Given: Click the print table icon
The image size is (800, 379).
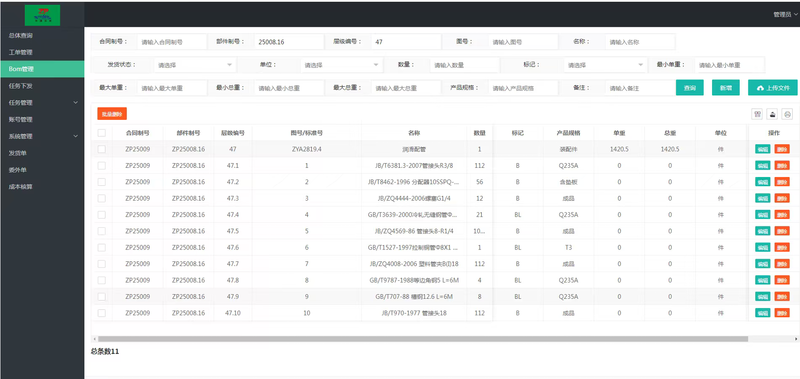Looking at the screenshot, I should coord(788,115).
